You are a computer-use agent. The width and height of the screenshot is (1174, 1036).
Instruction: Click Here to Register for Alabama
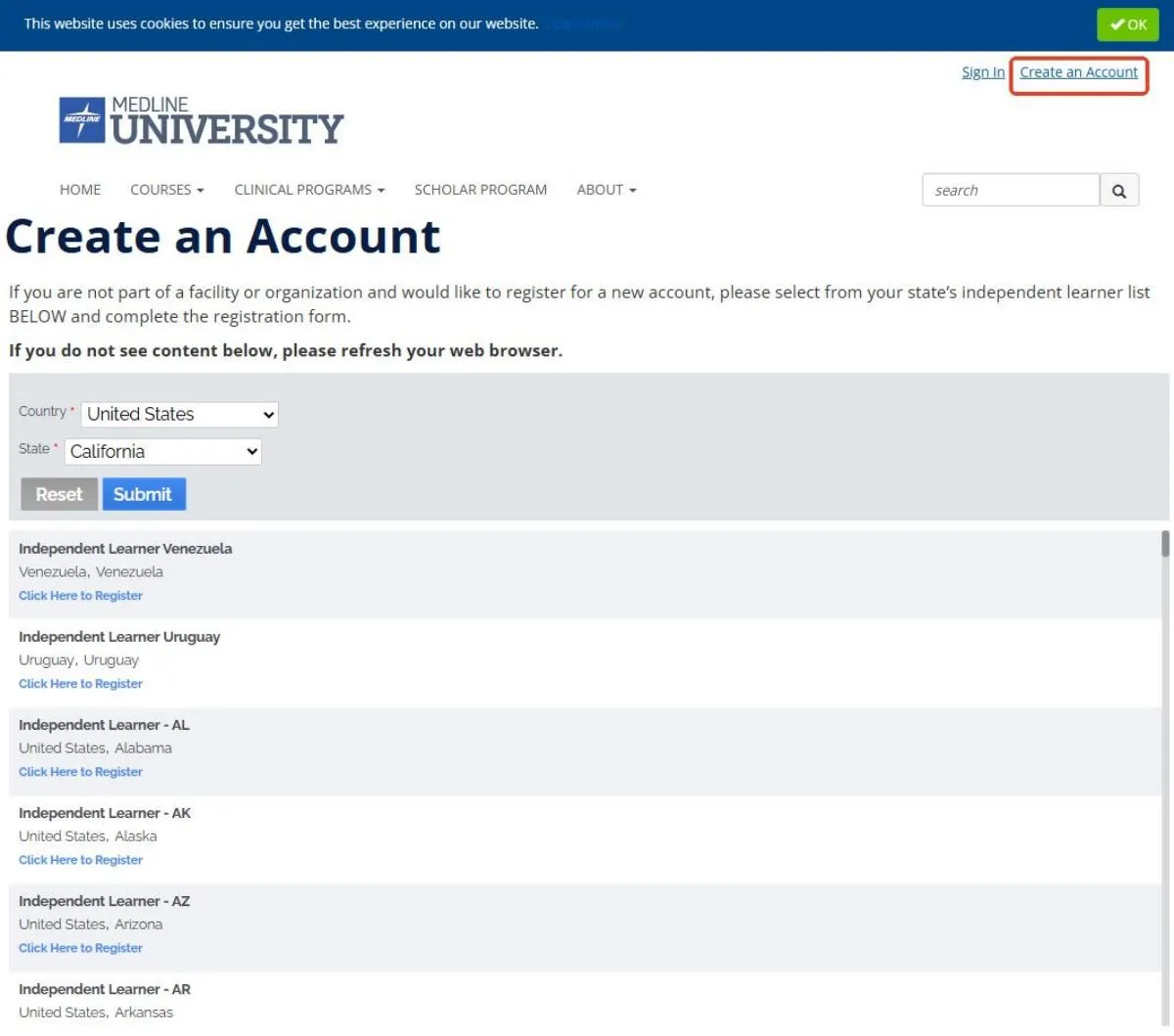pyautogui.click(x=80, y=772)
